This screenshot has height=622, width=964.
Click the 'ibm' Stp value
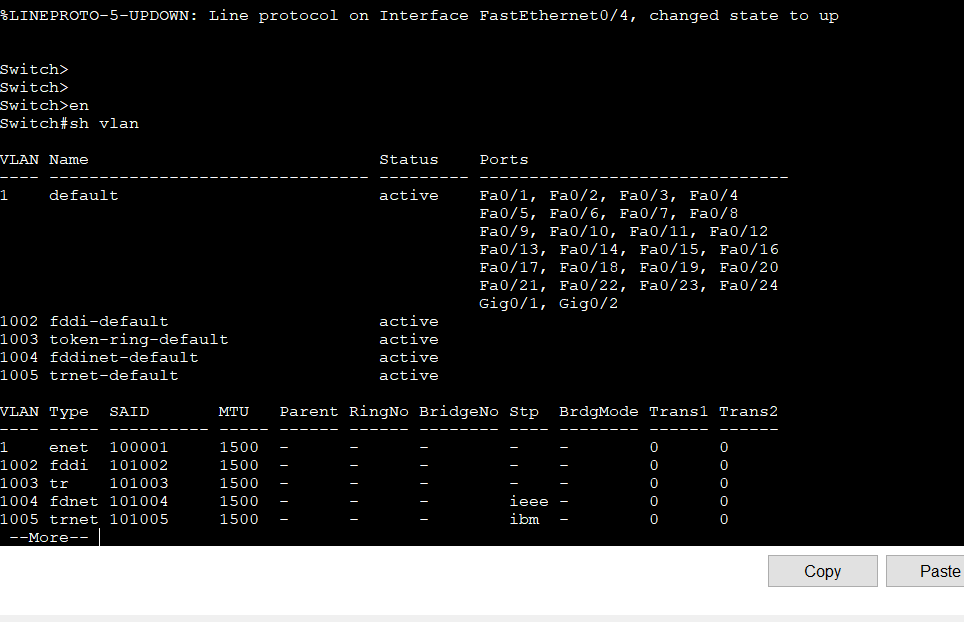click(524, 519)
